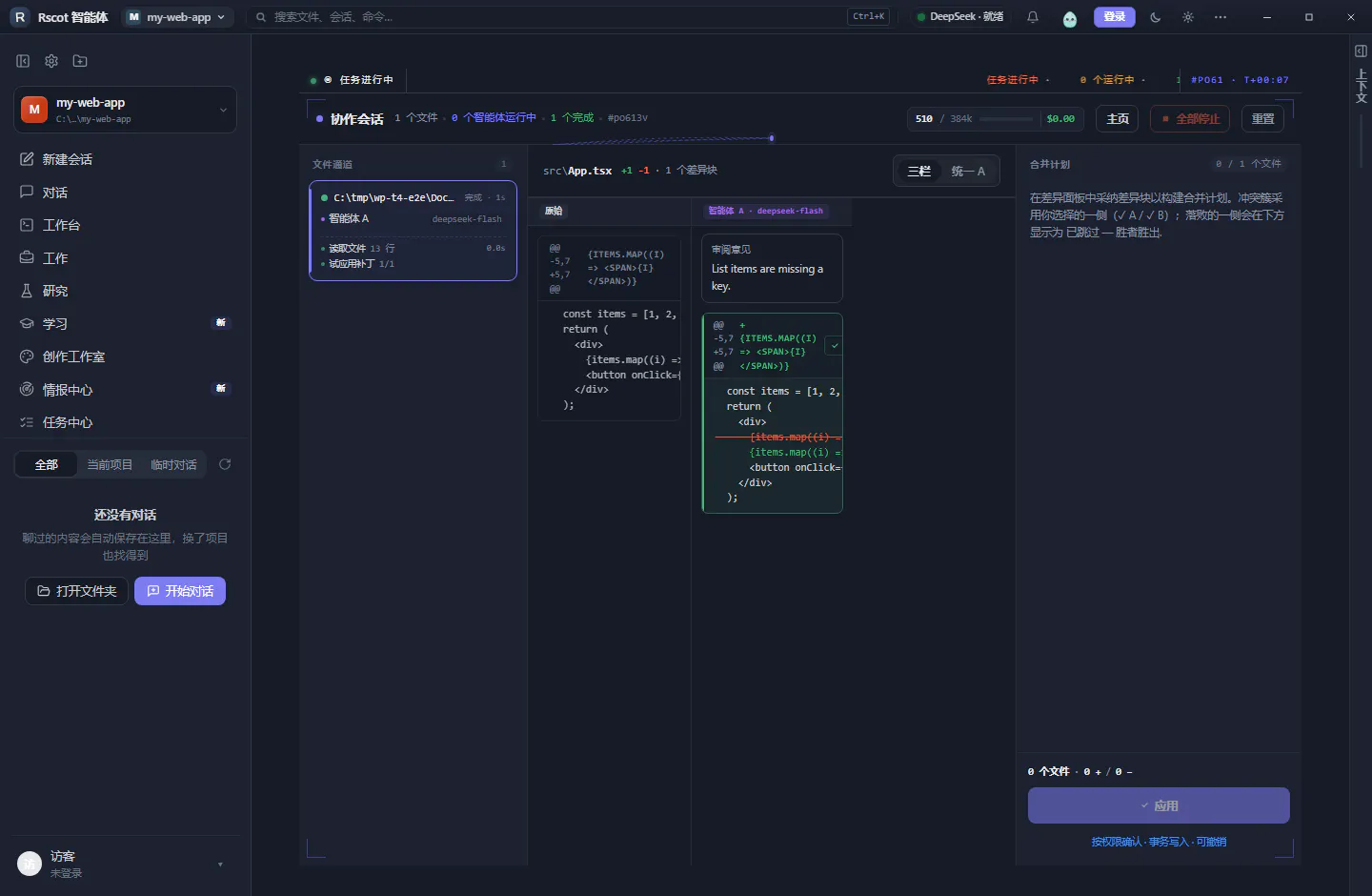
Task: Switch to dark mode with moon icon
Action: pyautogui.click(x=1156, y=17)
